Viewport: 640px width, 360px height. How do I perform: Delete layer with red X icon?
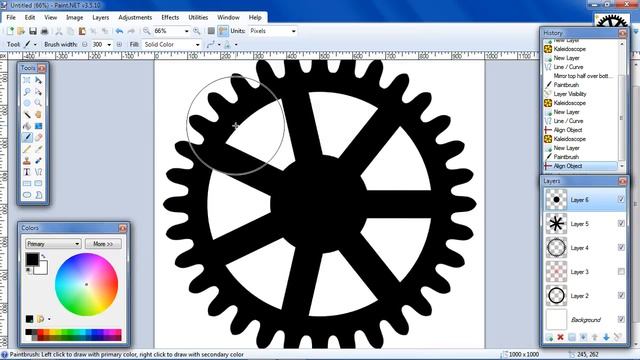point(560,337)
